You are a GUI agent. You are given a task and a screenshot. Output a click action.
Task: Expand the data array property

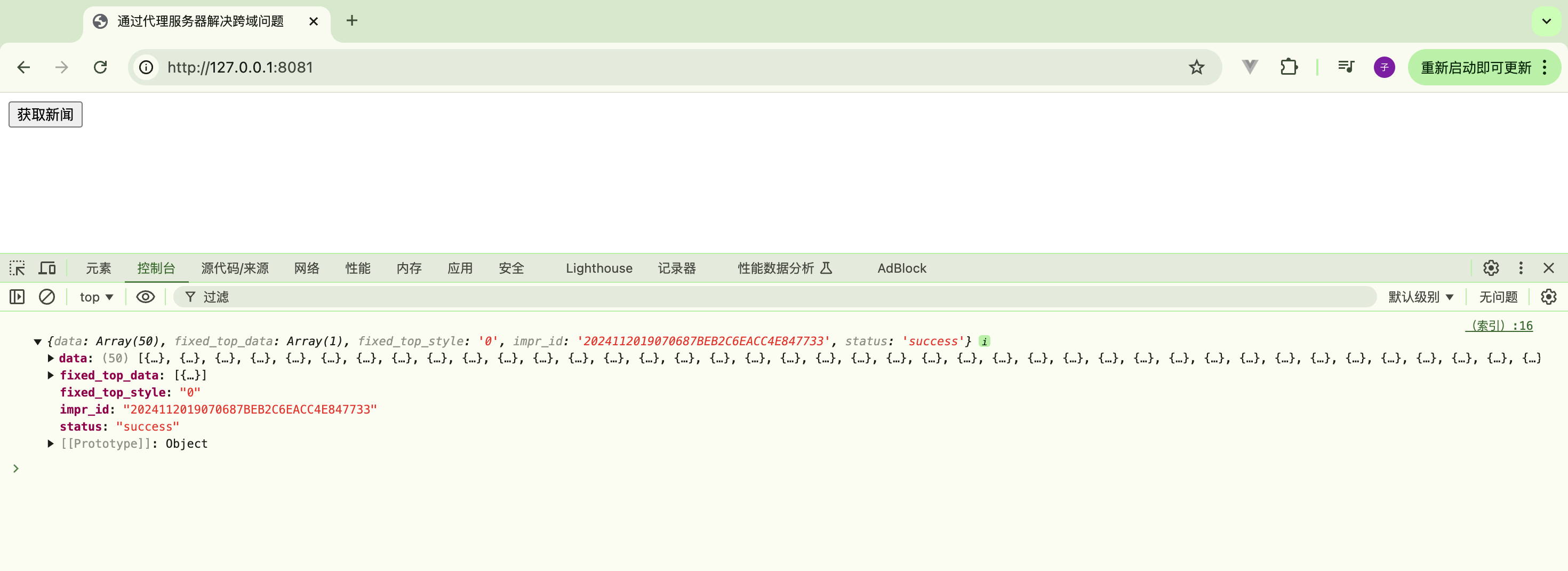(51, 358)
